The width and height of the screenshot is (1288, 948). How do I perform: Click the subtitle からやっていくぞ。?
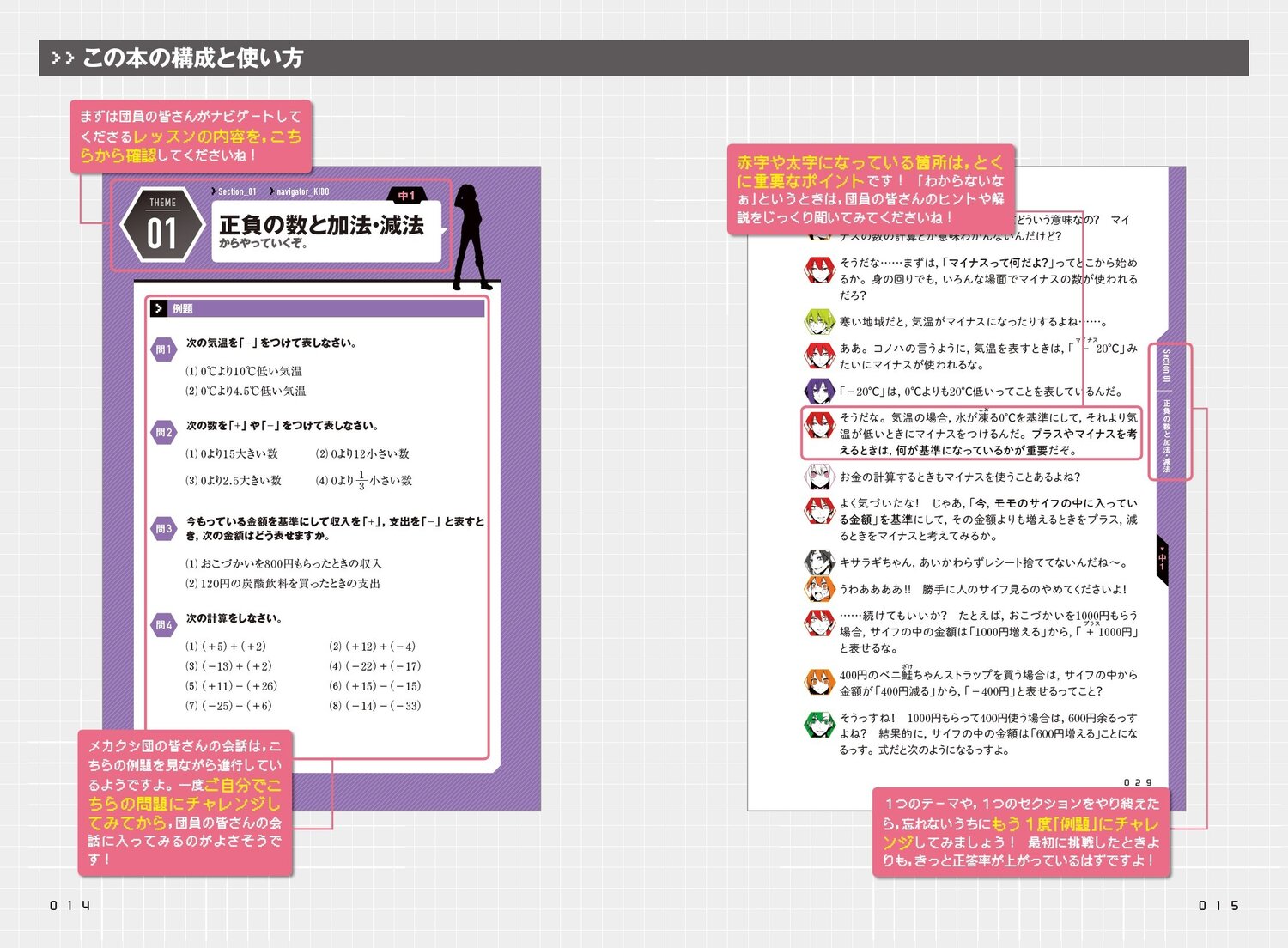pyautogui.click(x=264, y=244)
